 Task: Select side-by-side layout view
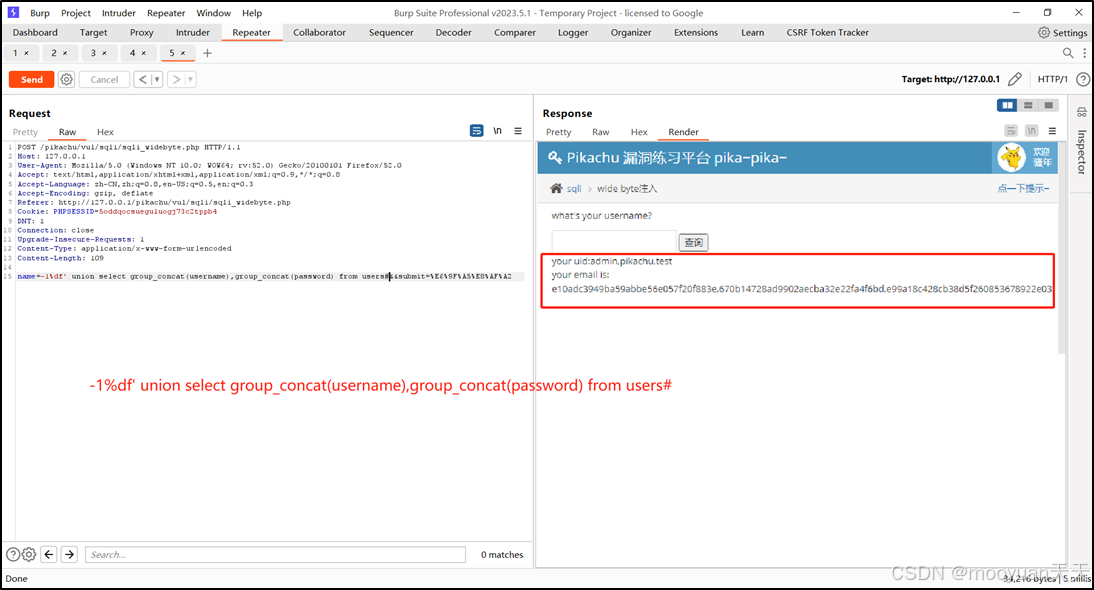click(1007, 105)
